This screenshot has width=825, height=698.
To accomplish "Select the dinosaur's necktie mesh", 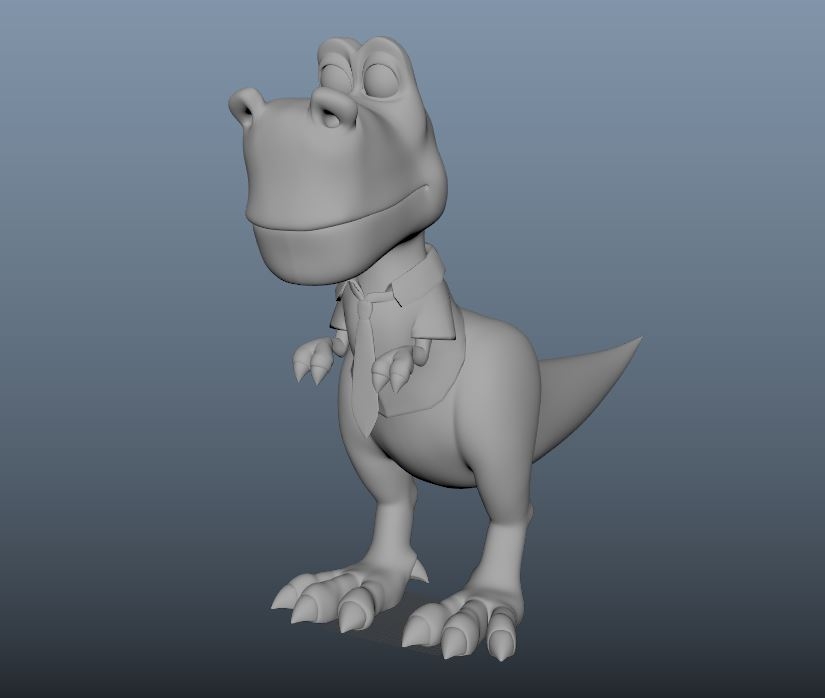I will point(364,368).
